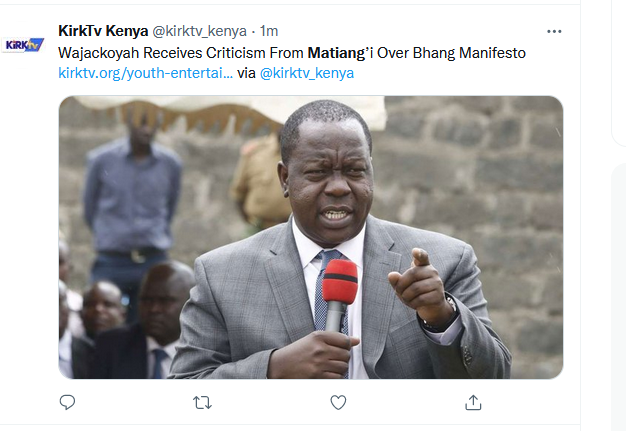Click the reply speech bubble icon

[x=67, y=402]
